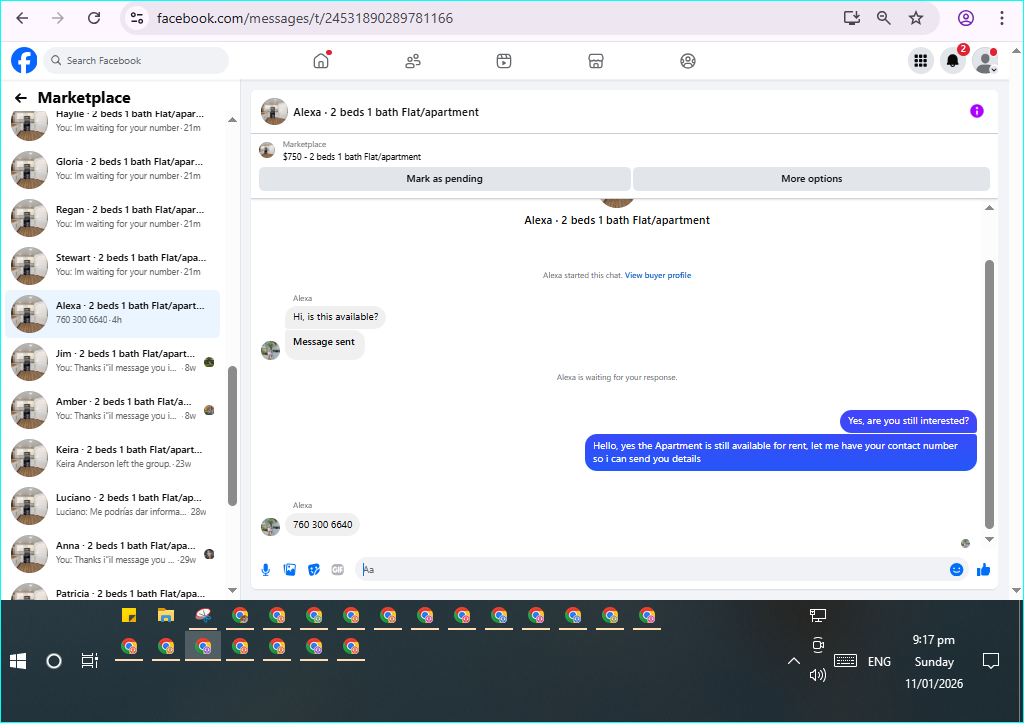Click the chat scroll down arrow
Image resolution: width=1024 pixels, height=723 pixels.
coord(989,539)
